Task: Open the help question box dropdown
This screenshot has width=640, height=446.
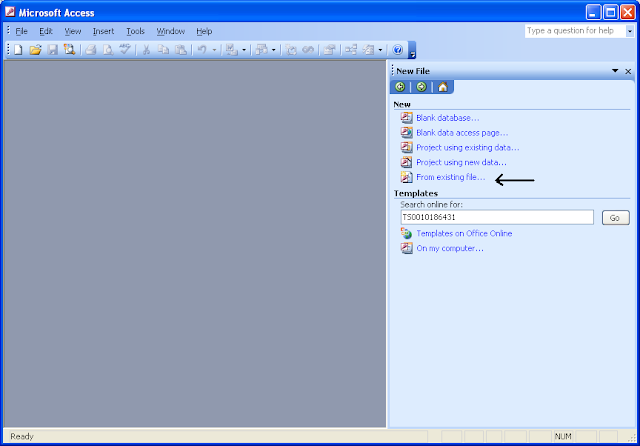Action: [x=630, y=31]
